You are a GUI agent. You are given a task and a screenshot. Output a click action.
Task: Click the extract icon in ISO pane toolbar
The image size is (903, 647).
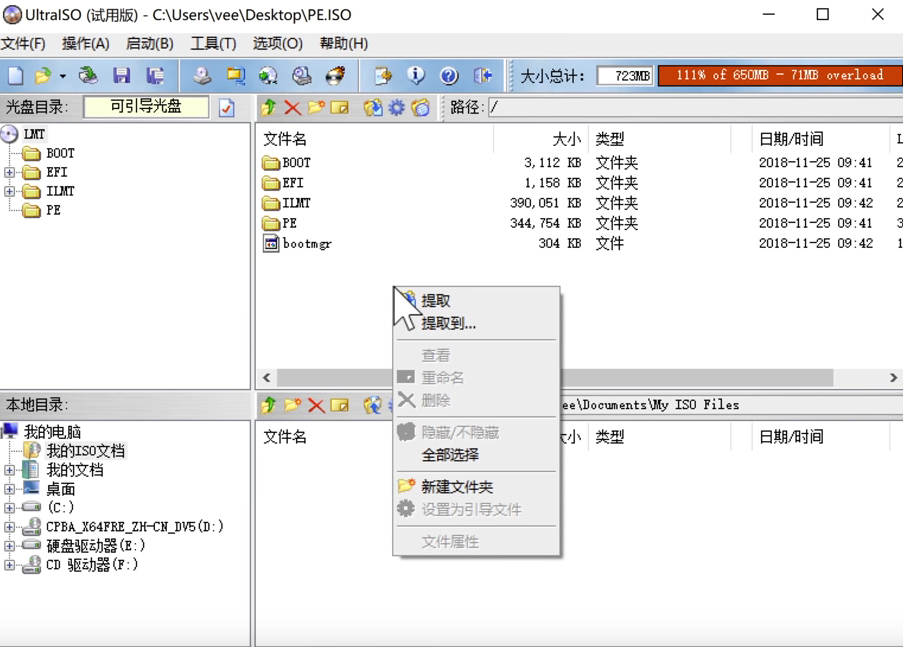[373, 108]
